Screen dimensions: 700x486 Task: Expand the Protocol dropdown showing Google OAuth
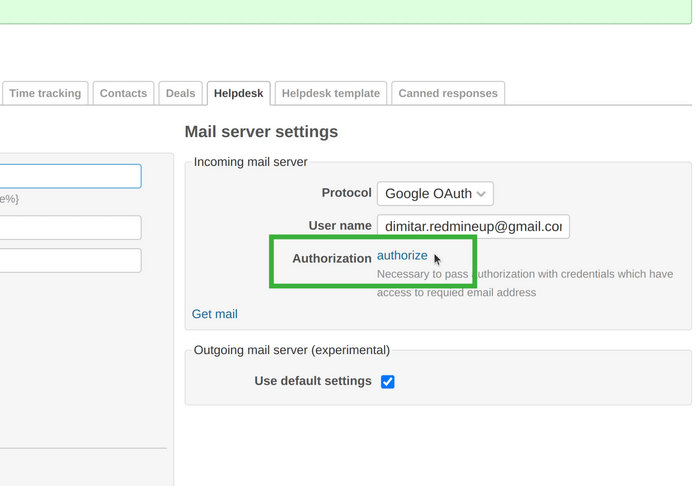(435, 193)
